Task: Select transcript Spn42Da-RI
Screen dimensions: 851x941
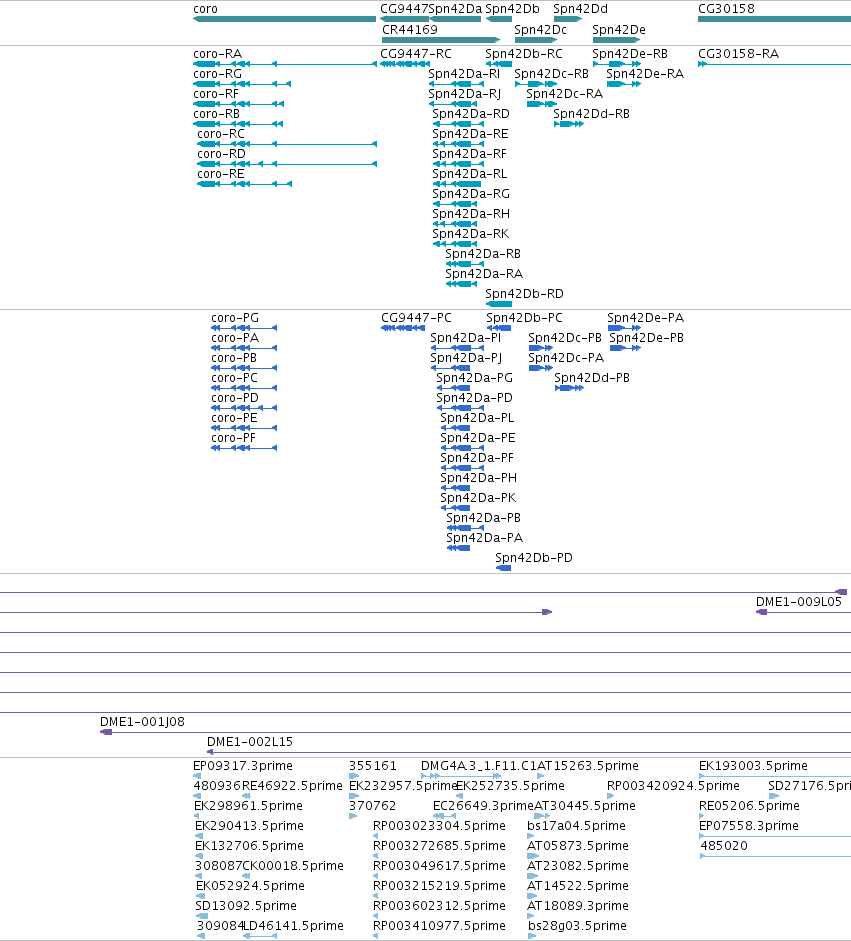Action: [x=456, y=84]
